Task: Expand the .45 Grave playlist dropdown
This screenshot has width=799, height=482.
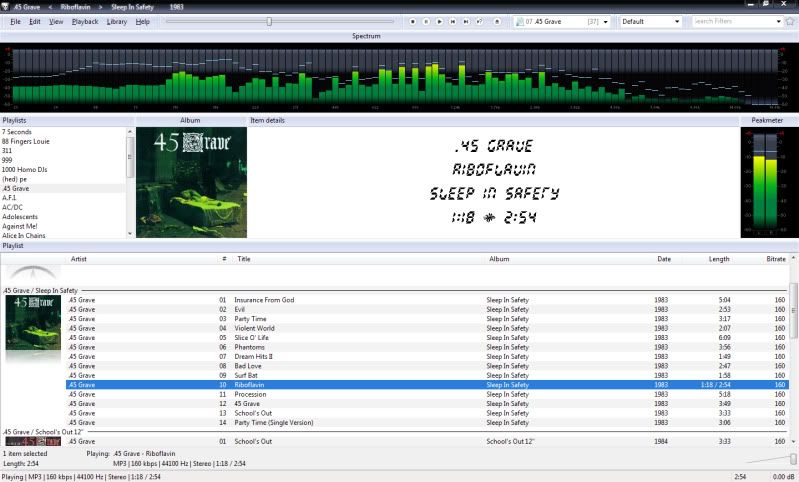Action: click(605, 22)
